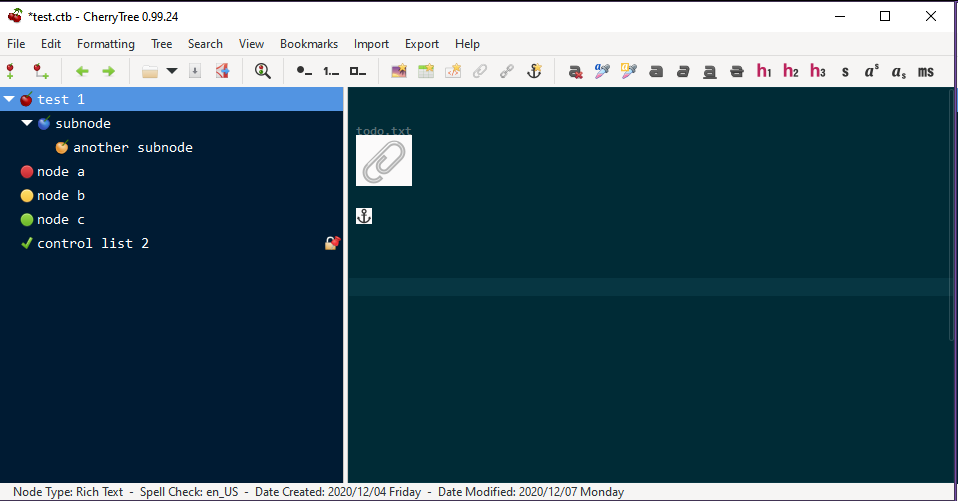Collapse the subnode tree branch
This screenshot has width=958, height=501.
click(27, 123)
